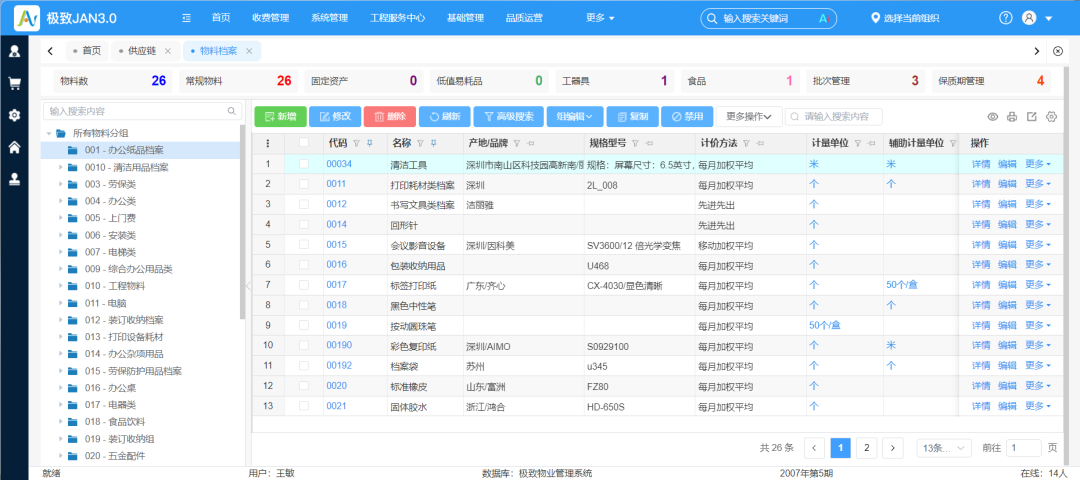
Task: Check the row for 打印耗材类档案
Action: pos(304,184)
